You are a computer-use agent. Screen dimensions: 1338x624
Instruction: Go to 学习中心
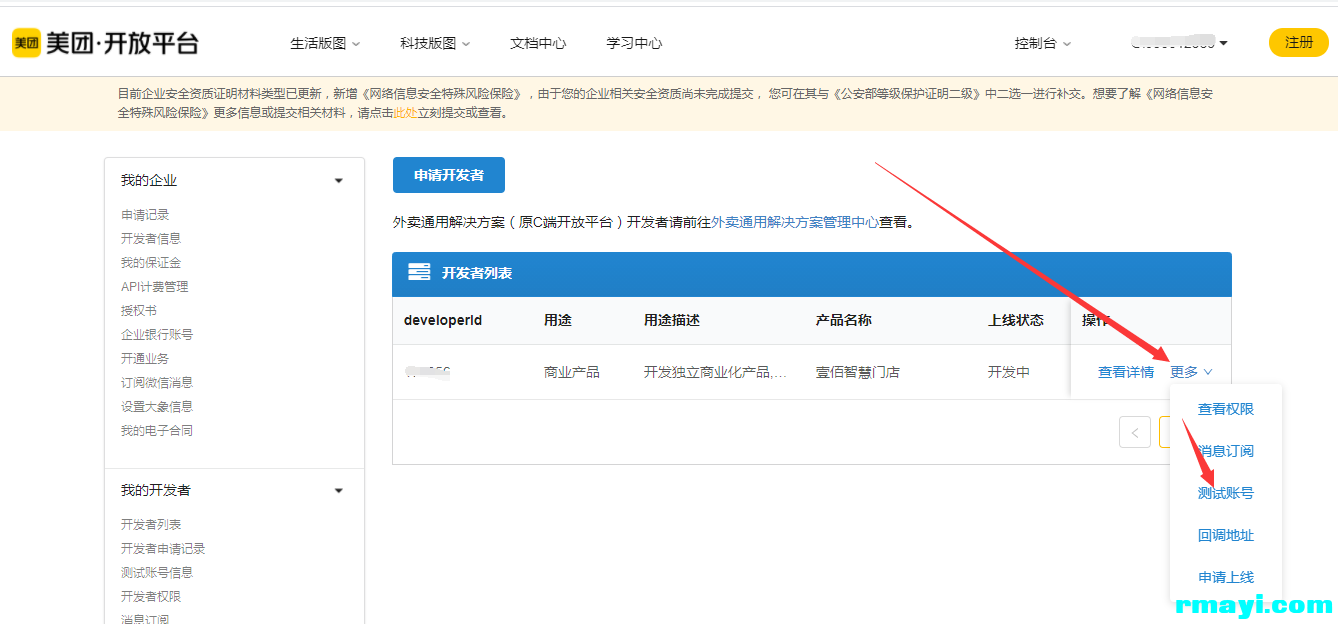click(x=634, y=43)
